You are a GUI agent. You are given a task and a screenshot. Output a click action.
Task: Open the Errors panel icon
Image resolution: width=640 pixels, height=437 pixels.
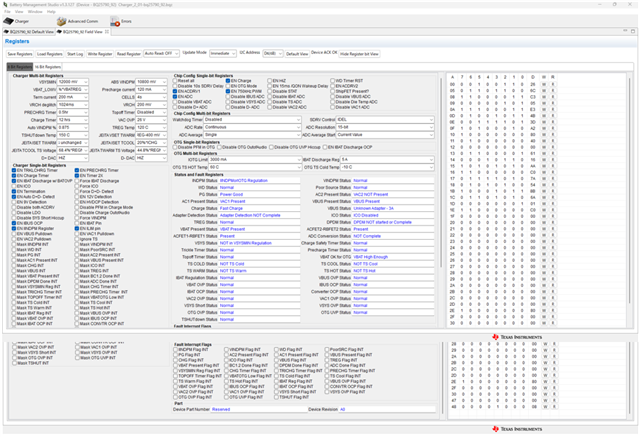tap(115, 21)
